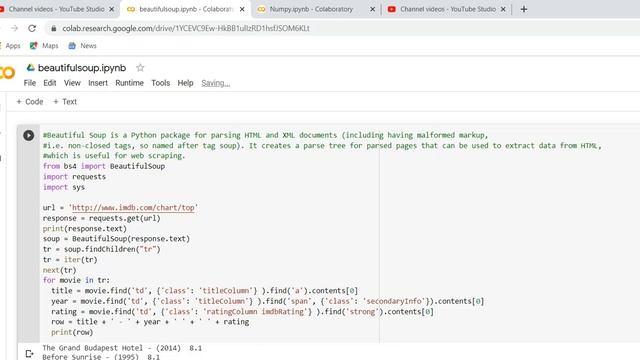This screenshot has height=360, width=640.
Task: Open the Help menu
Action: tap(185, 83)
